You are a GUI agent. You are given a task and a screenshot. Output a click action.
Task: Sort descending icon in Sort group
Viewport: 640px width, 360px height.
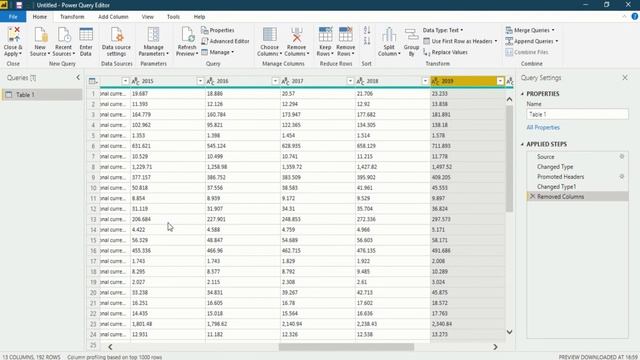click(x=367, y=40)
